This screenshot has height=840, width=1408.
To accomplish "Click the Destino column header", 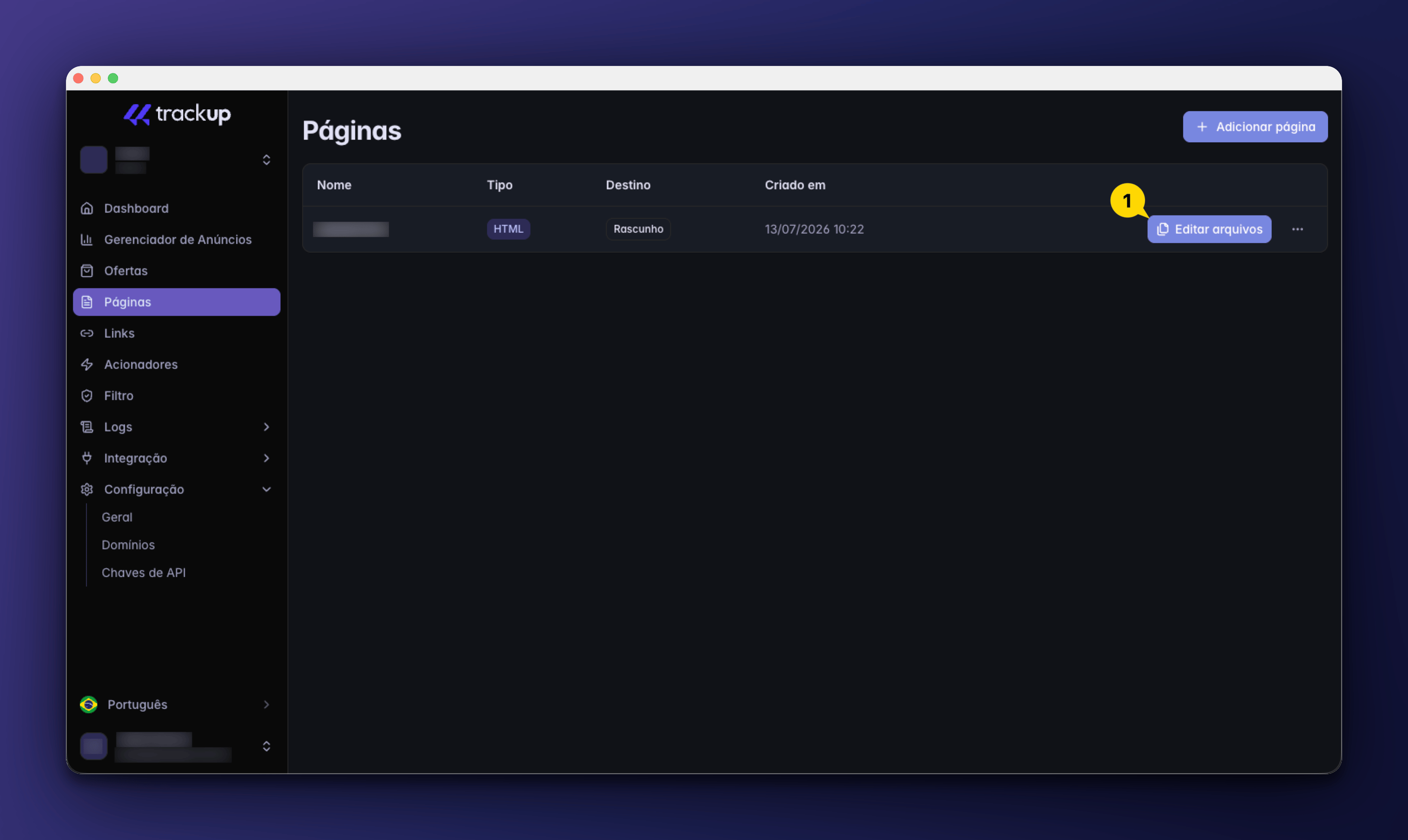I will coord(628,185).
